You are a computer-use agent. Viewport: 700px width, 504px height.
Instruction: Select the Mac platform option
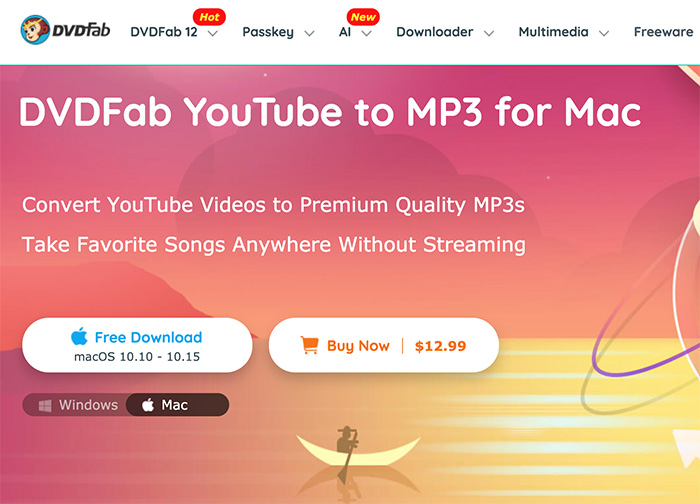pyautogui.click(x=178, y=405)
